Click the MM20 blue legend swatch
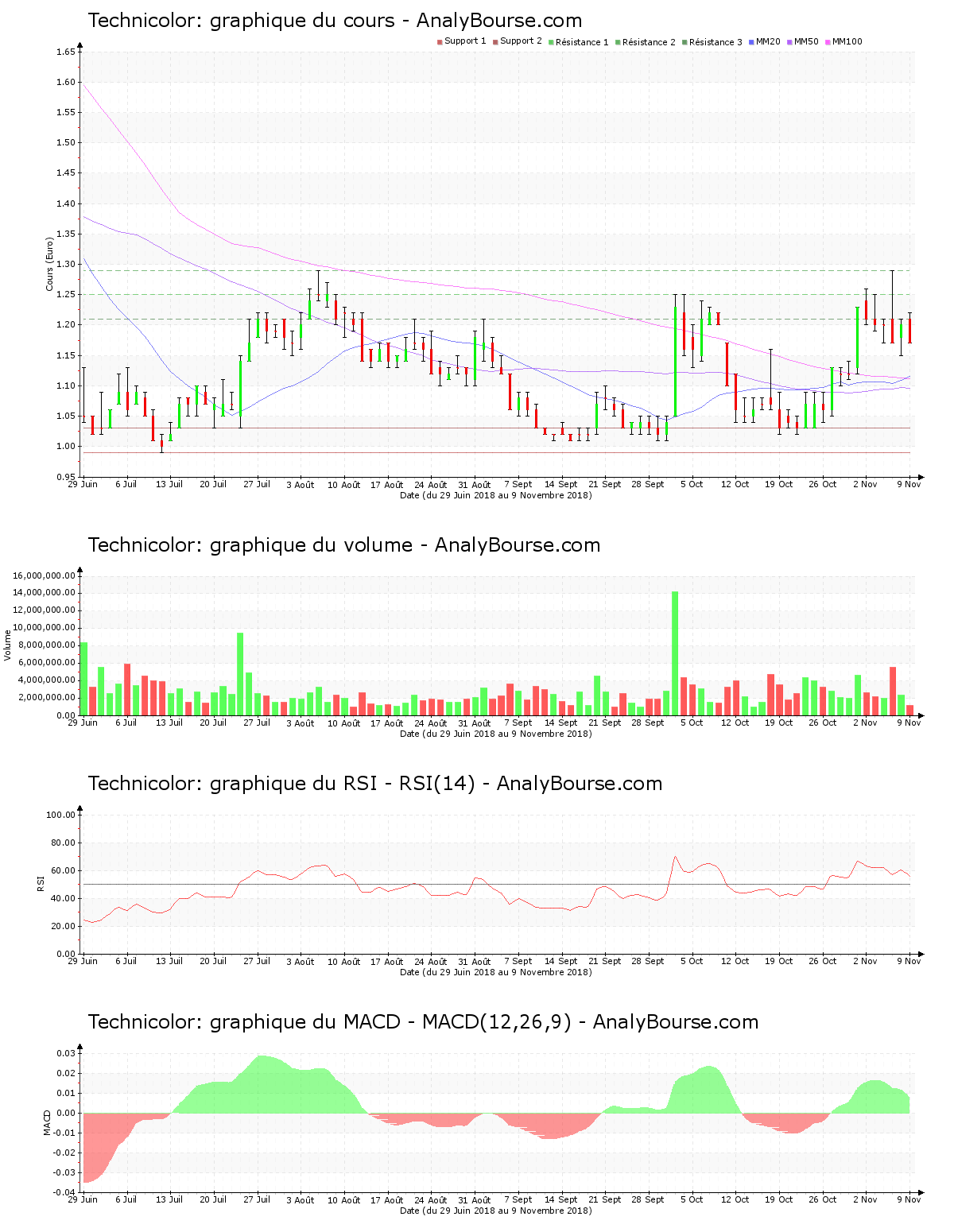954x1232 pixels. point(751,42)
